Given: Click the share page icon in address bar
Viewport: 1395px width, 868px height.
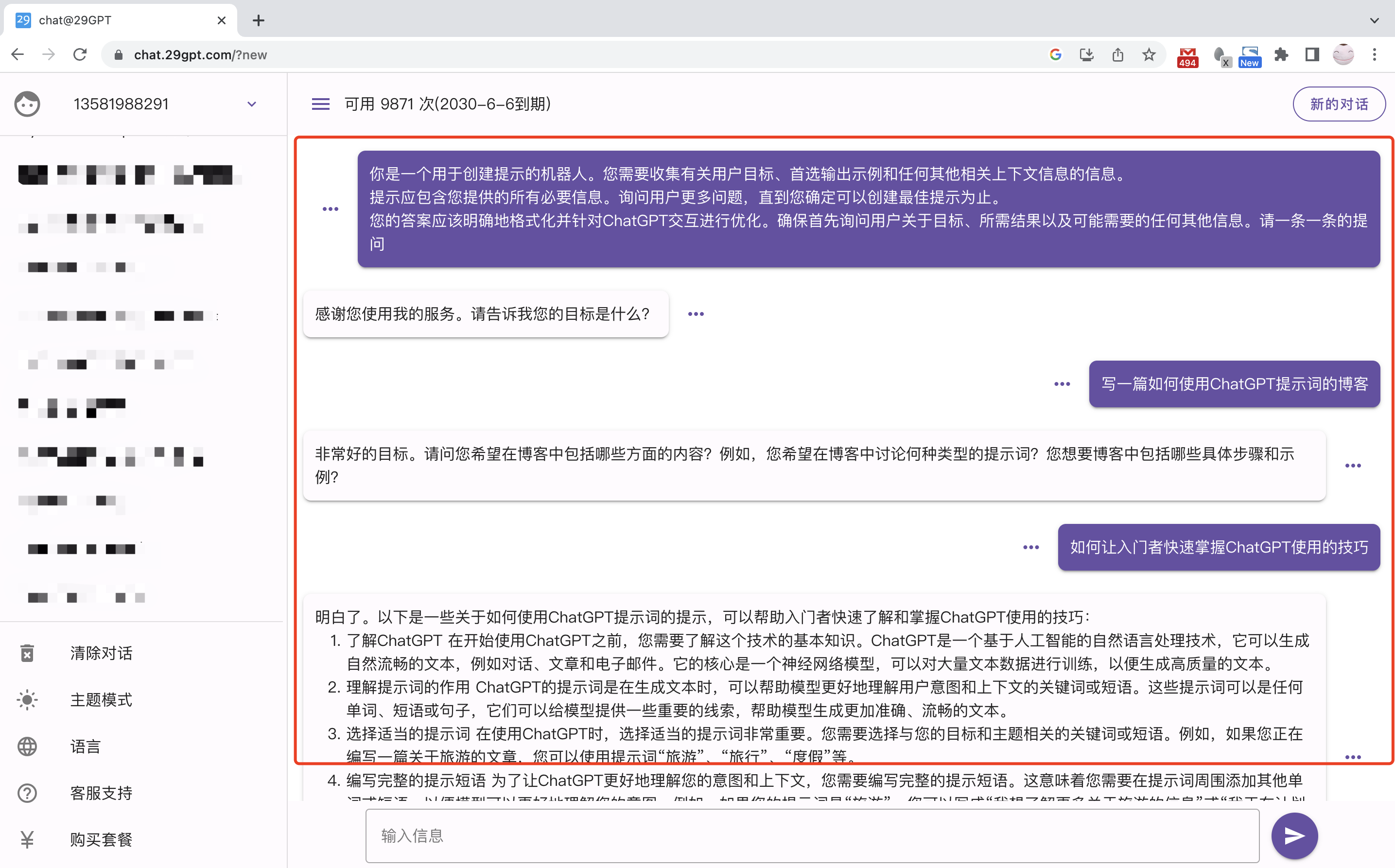Looking at the screenshot, I should [1118, 54].
